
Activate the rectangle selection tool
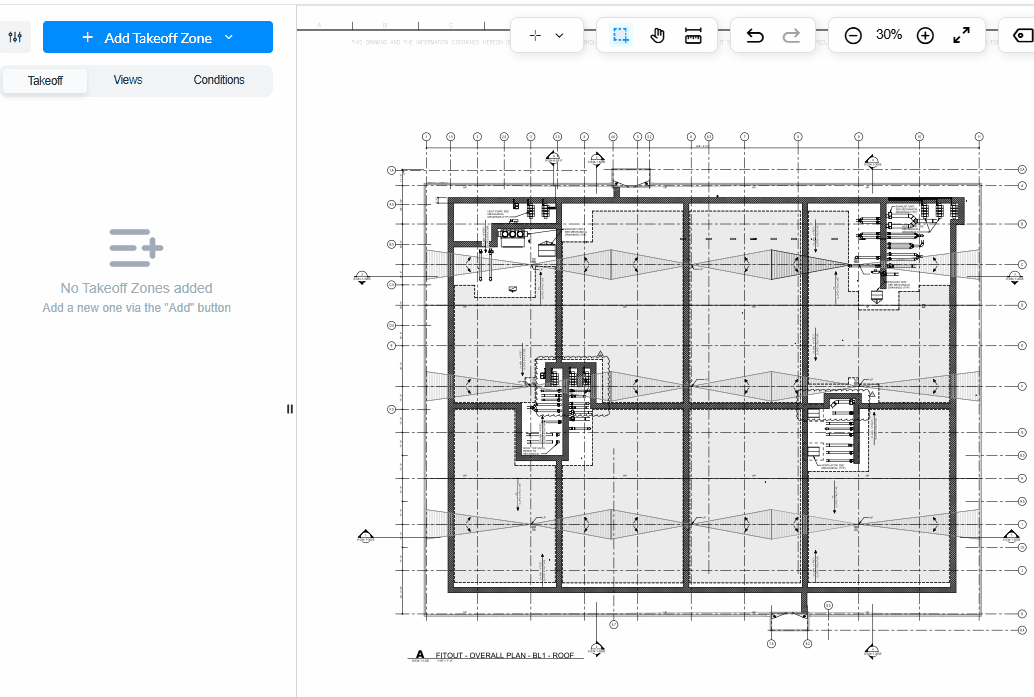[x=621, y=35]
